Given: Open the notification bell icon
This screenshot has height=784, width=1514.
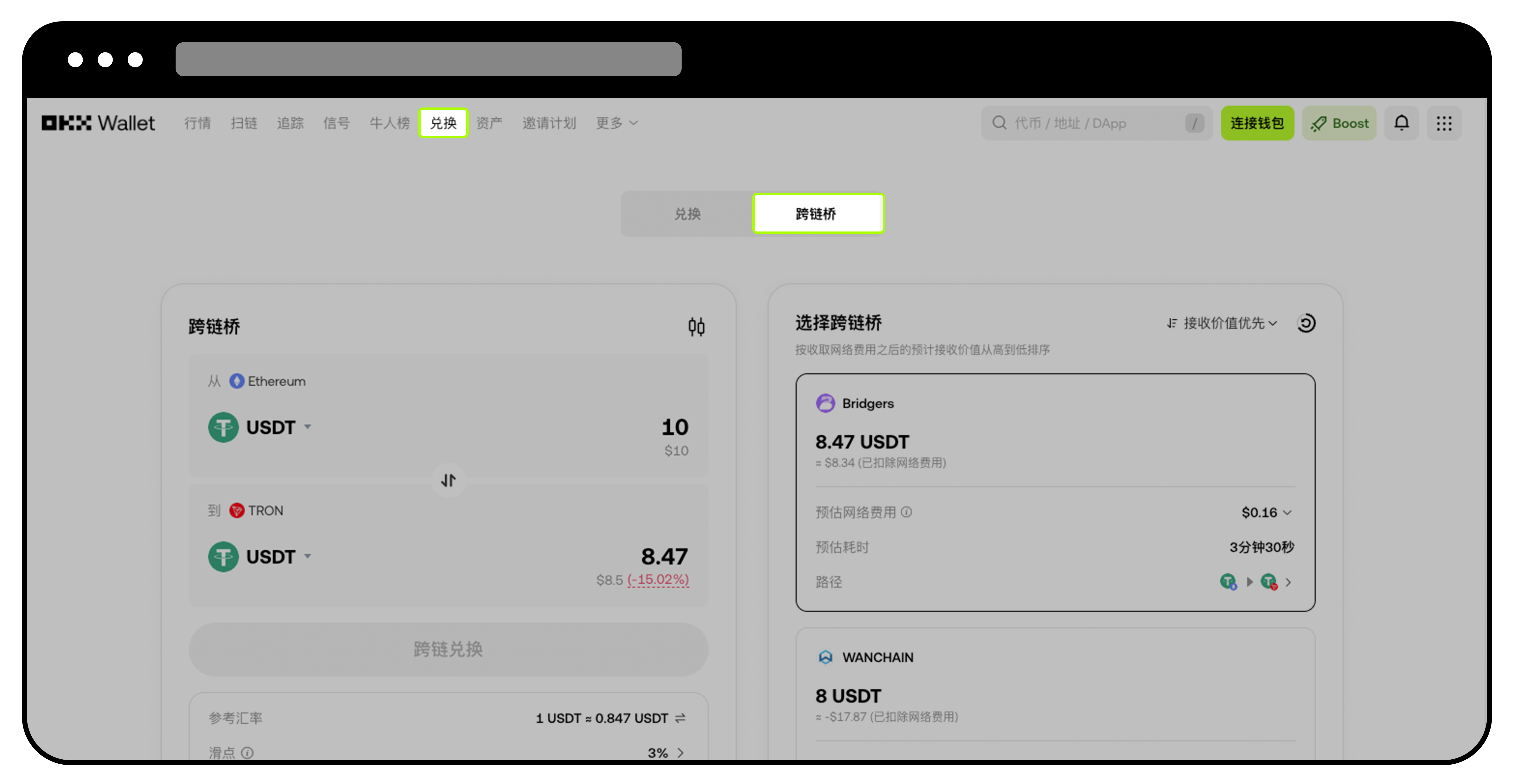Looking at the screenshot, I should click(1402, 123).
